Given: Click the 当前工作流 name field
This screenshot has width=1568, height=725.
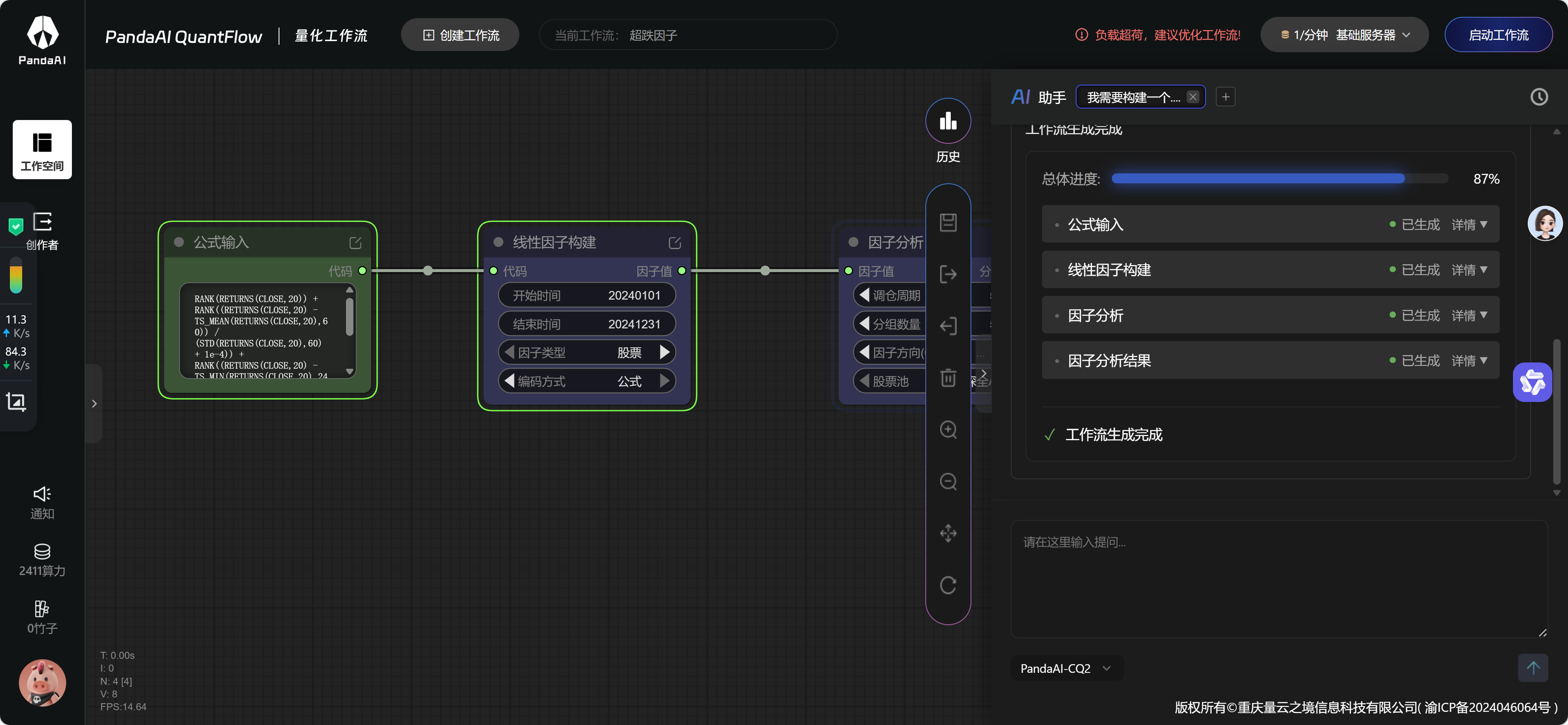Looking at the screenshot, I should coord(688,35).
